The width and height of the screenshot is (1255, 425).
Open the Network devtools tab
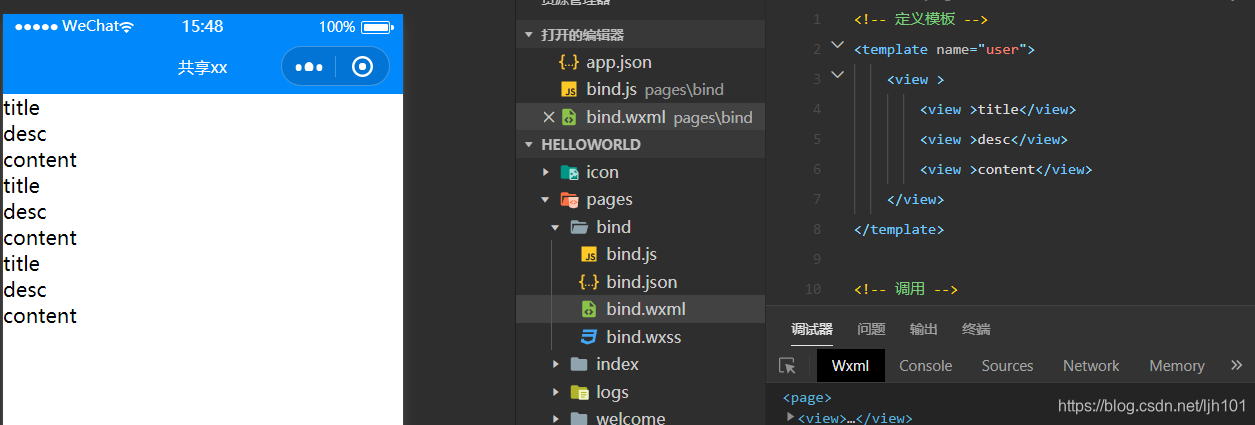click(1091, 366)
